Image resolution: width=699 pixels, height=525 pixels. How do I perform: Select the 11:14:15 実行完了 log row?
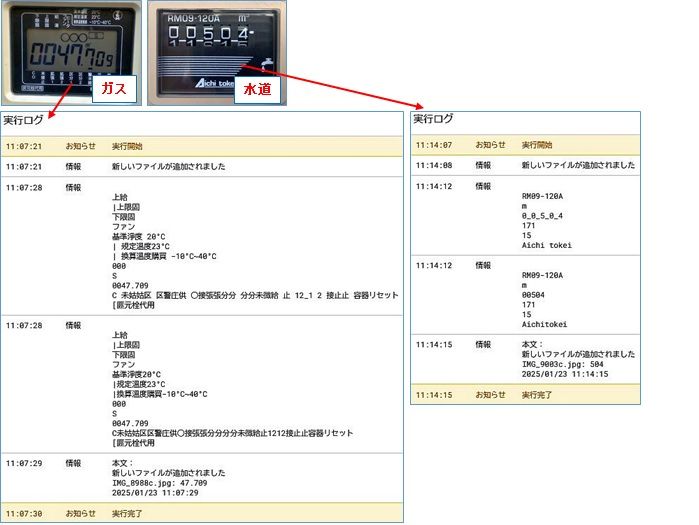pyautogui.click(x=525, y=395)
